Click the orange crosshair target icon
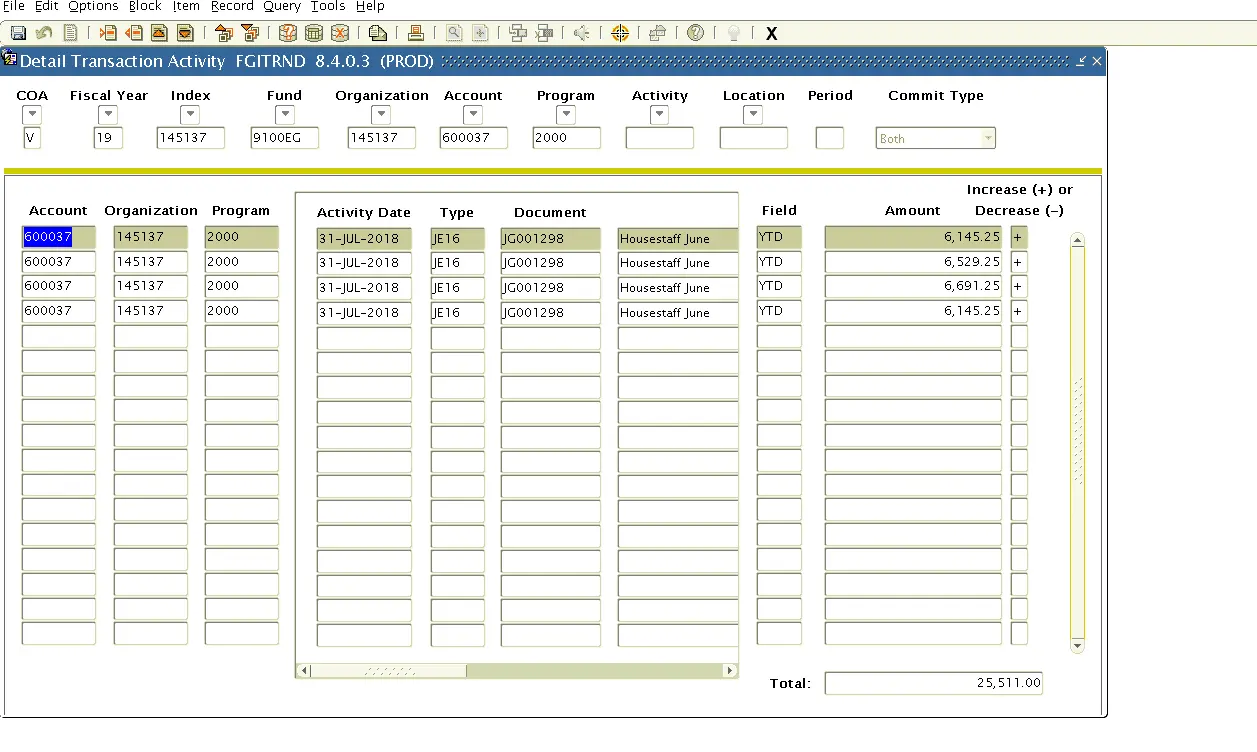Screen dimensions: 1257x752 (620, 33)
